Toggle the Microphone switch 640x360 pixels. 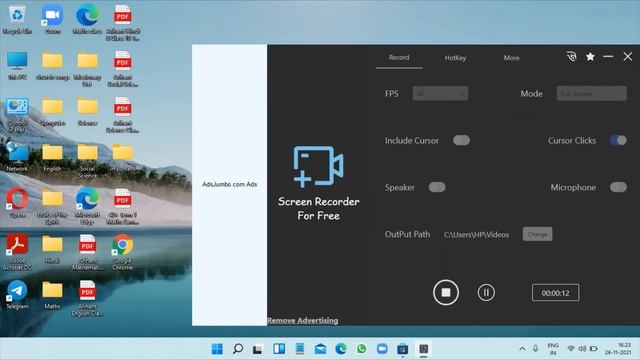click(618, 187)
